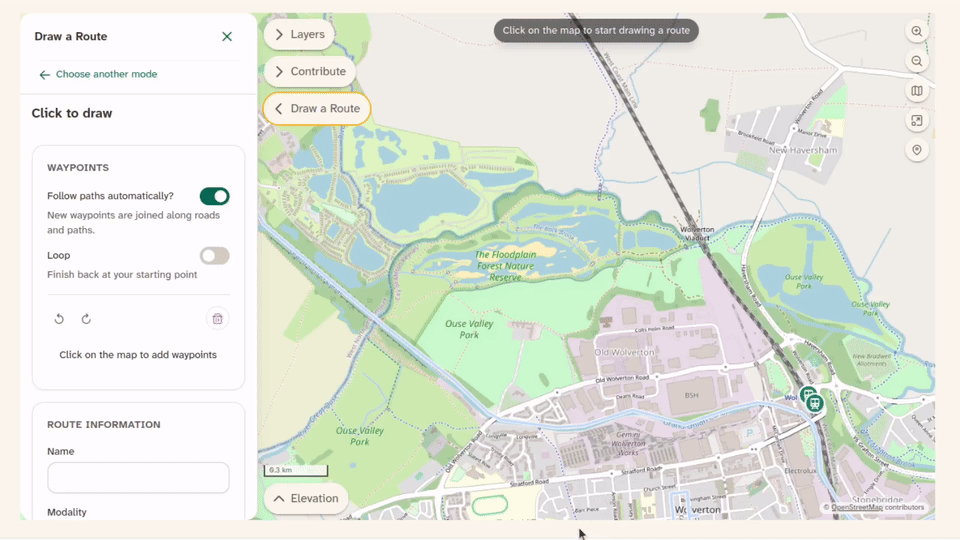Screen dimensions: 960x540
Task: Click the Stonebridge map label
Action: coord(877,500)
